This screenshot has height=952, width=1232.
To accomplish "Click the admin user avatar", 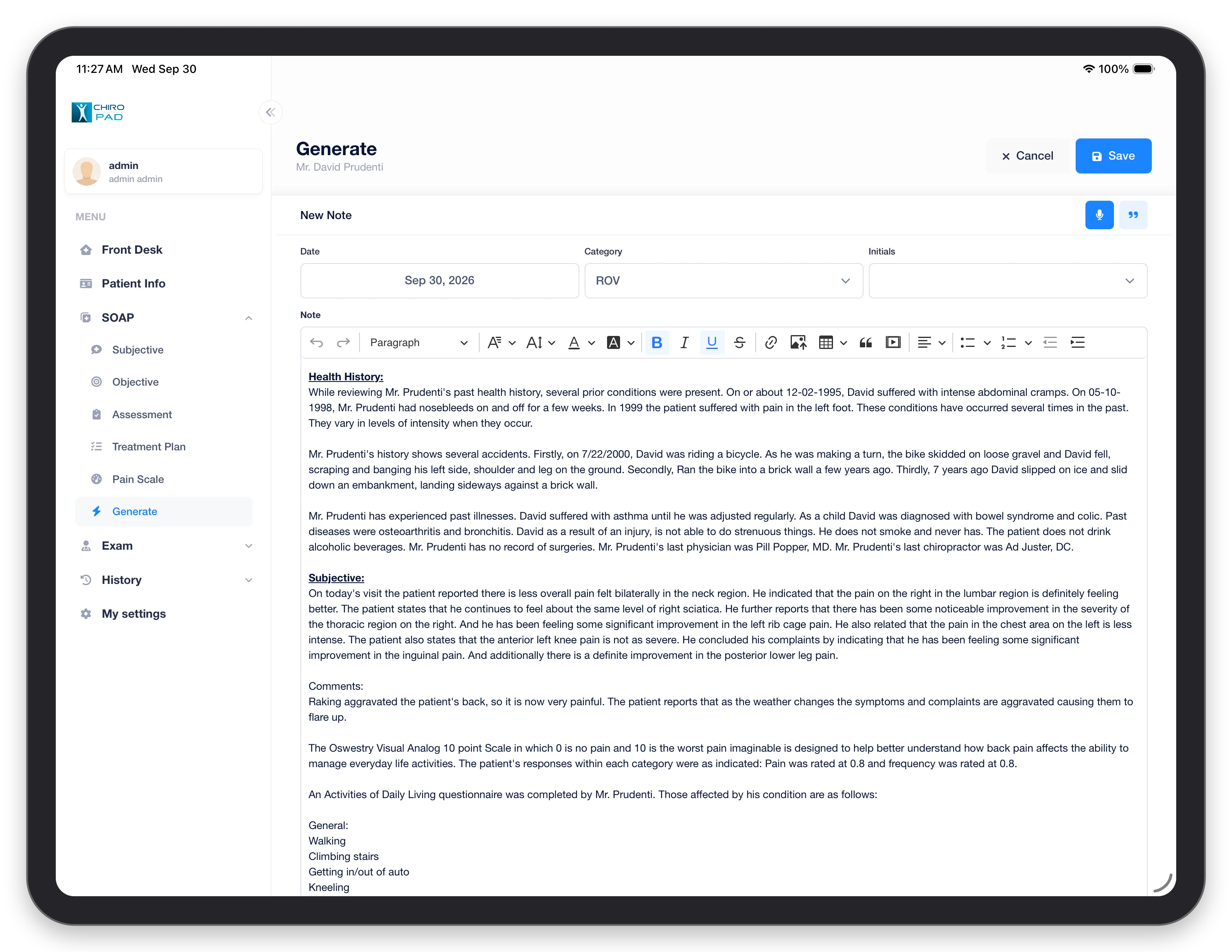I will [x=87, y=171].
